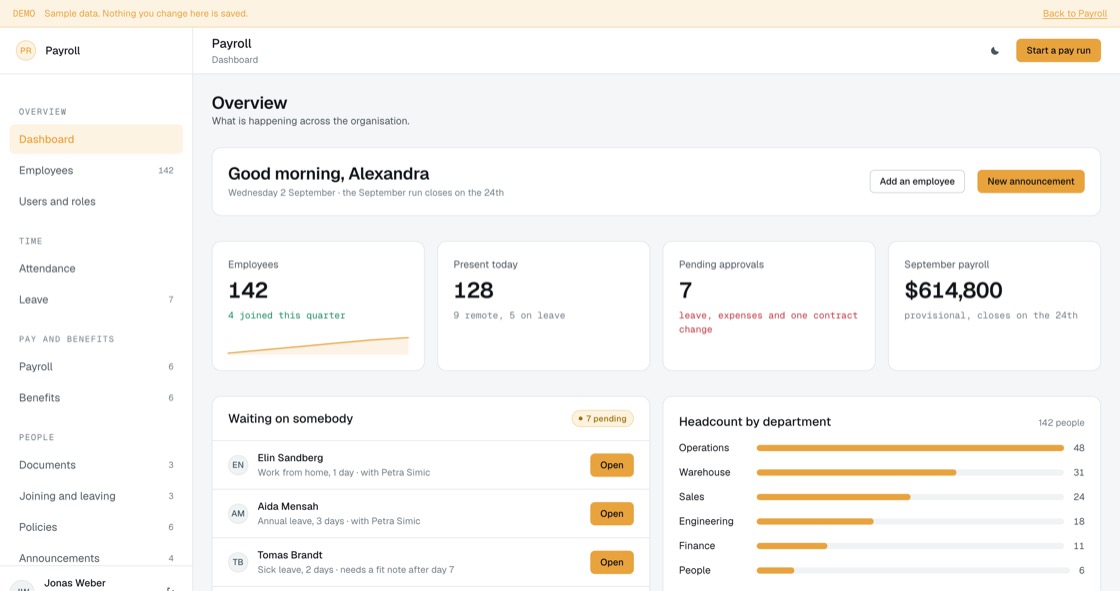This screenshot has width=1120, height=591.
Task: Click the Warehouse headcount bar
Action: point(910,472)
